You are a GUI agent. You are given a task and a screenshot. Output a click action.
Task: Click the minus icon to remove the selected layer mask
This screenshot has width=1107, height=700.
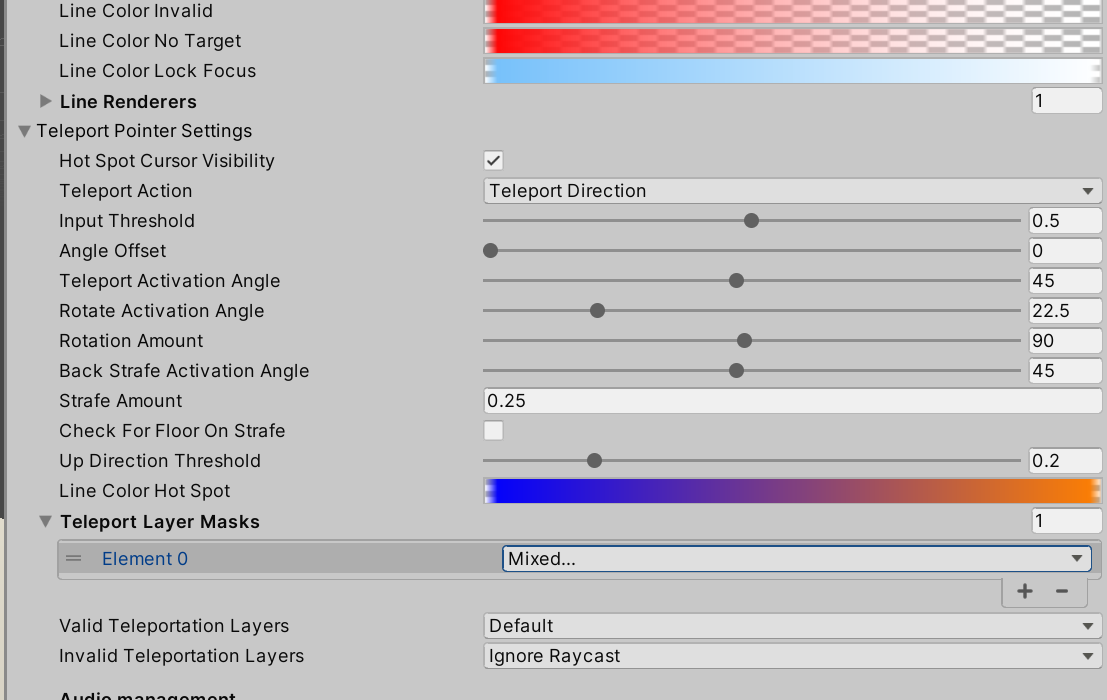point(1061,591)
